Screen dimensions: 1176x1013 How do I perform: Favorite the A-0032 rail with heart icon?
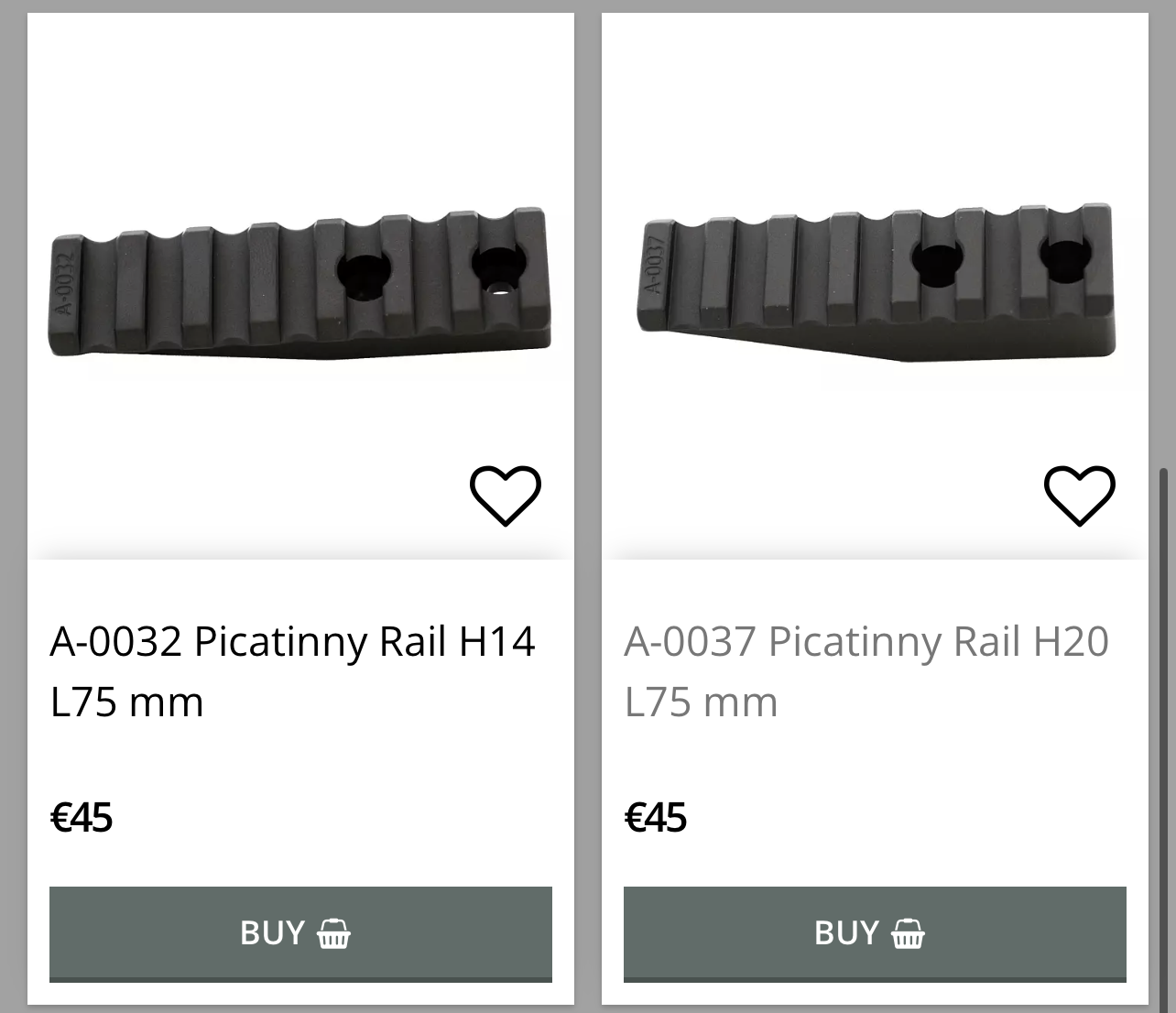[x=506, y=496]
